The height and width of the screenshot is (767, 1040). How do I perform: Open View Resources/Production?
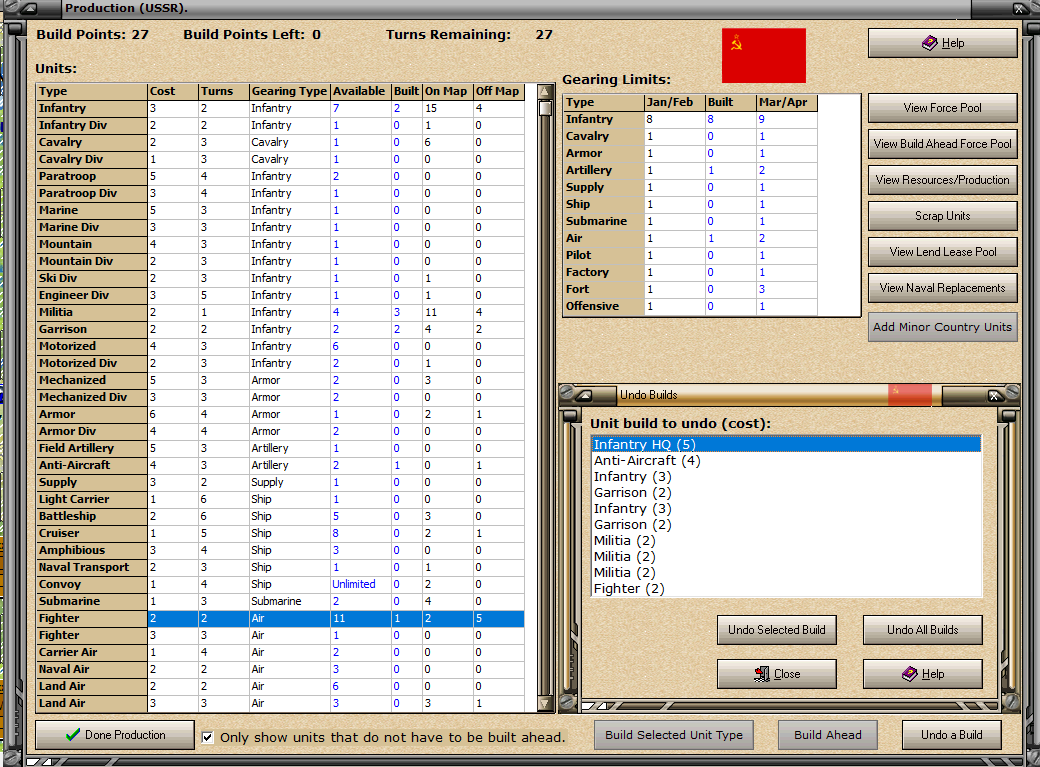942,180
